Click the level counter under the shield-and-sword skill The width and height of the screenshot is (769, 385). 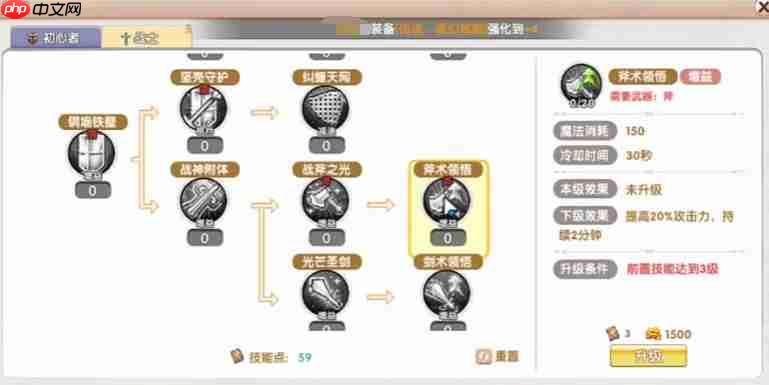[x=205, y=146]
